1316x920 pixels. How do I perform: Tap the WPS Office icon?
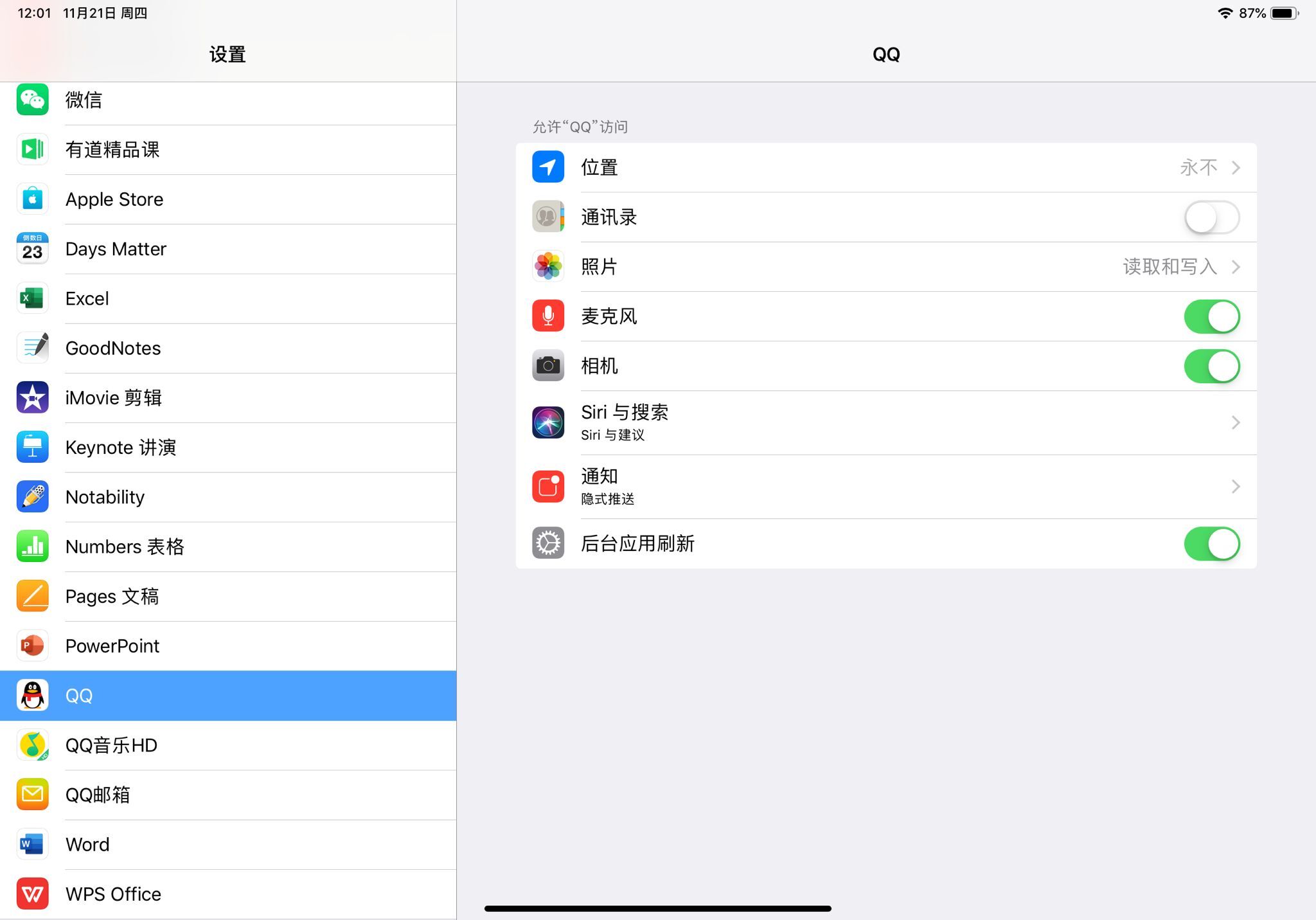[x=32, y=894]
